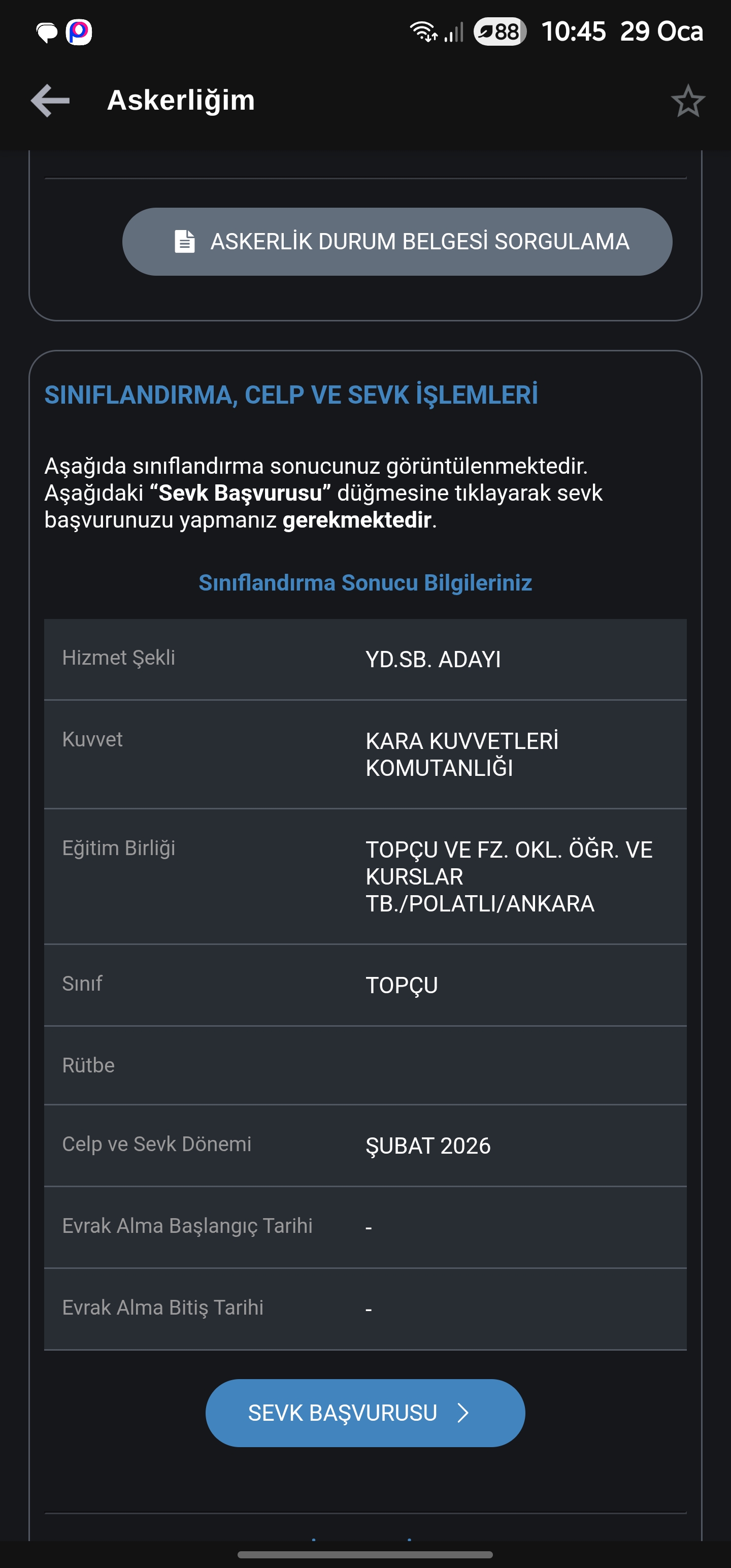Tap ŞUBAT 2026 Celp ve Sevk Dönemi
The image size is (731, 1568).
pyautogui.click(x=428, y=1146)
